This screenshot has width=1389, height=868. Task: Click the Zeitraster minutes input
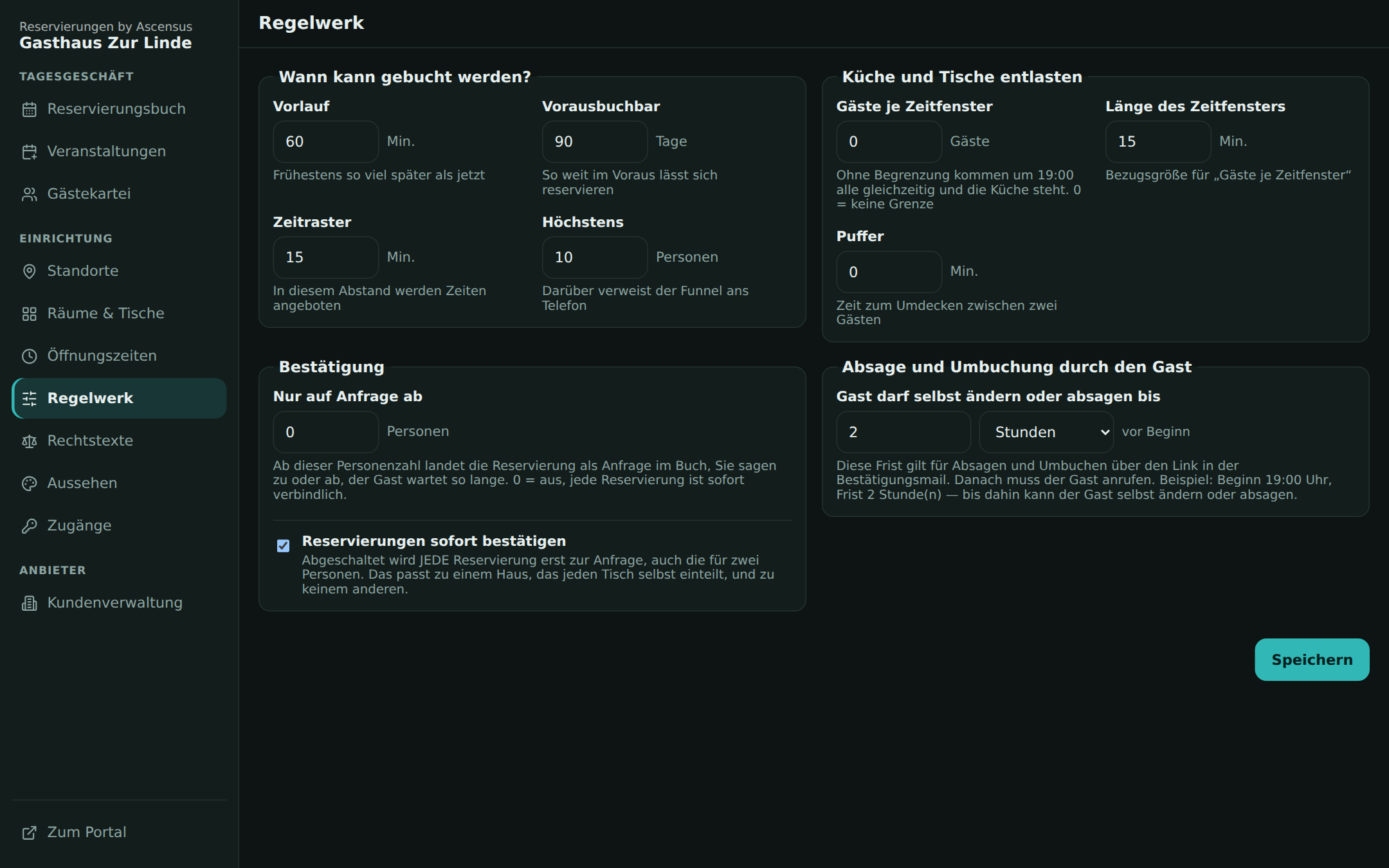326,257
